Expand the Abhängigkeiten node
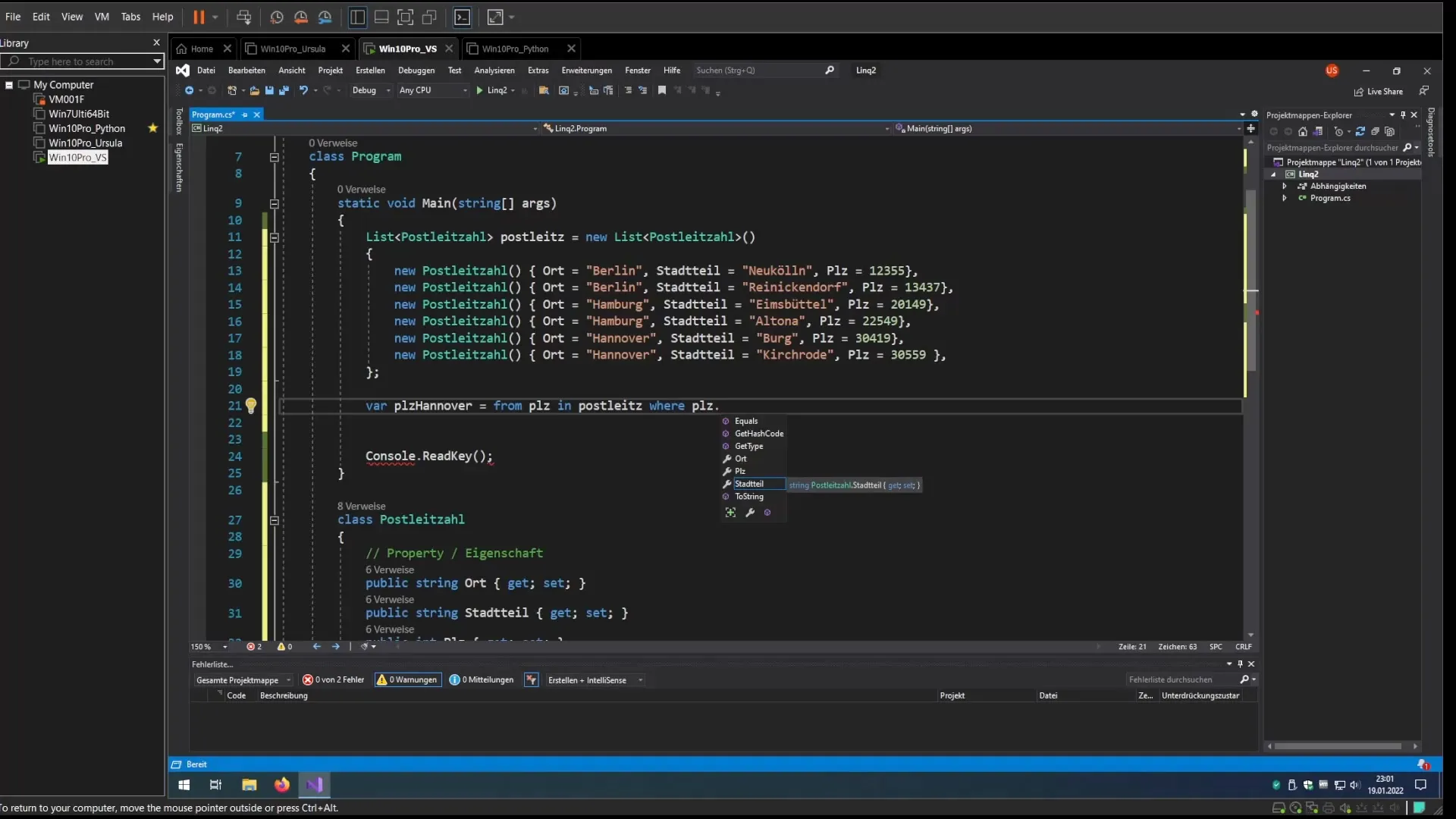The image size is (1456, 819). tap(1285, 186)
